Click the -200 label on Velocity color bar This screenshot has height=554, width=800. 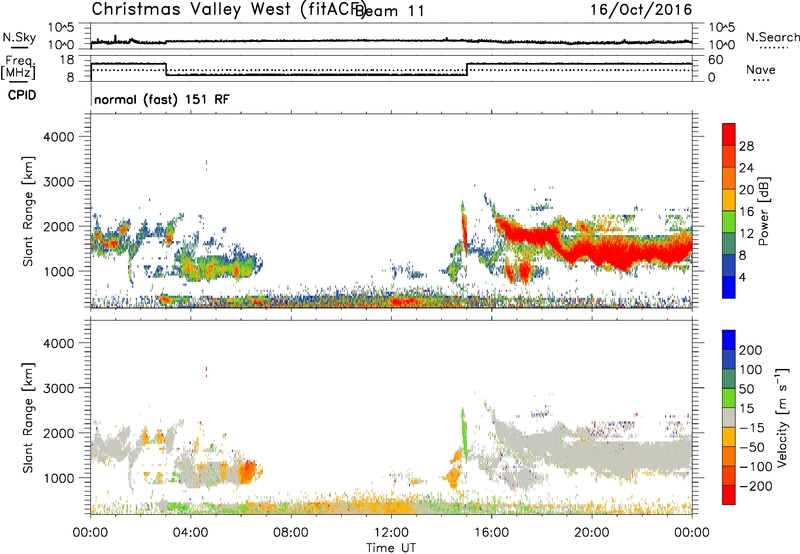(x=756, y=486)
